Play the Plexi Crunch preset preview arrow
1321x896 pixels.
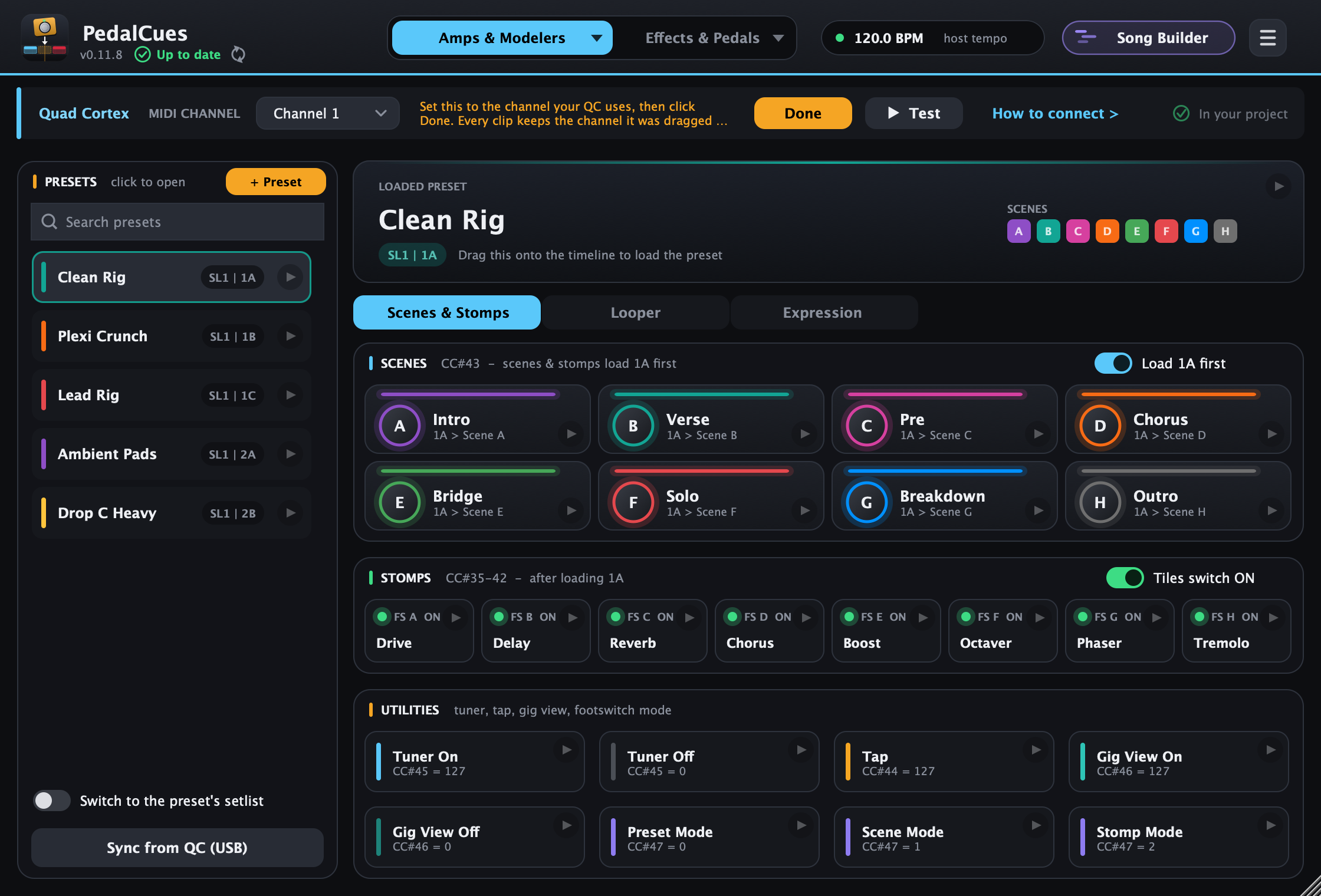coord(290,336)
